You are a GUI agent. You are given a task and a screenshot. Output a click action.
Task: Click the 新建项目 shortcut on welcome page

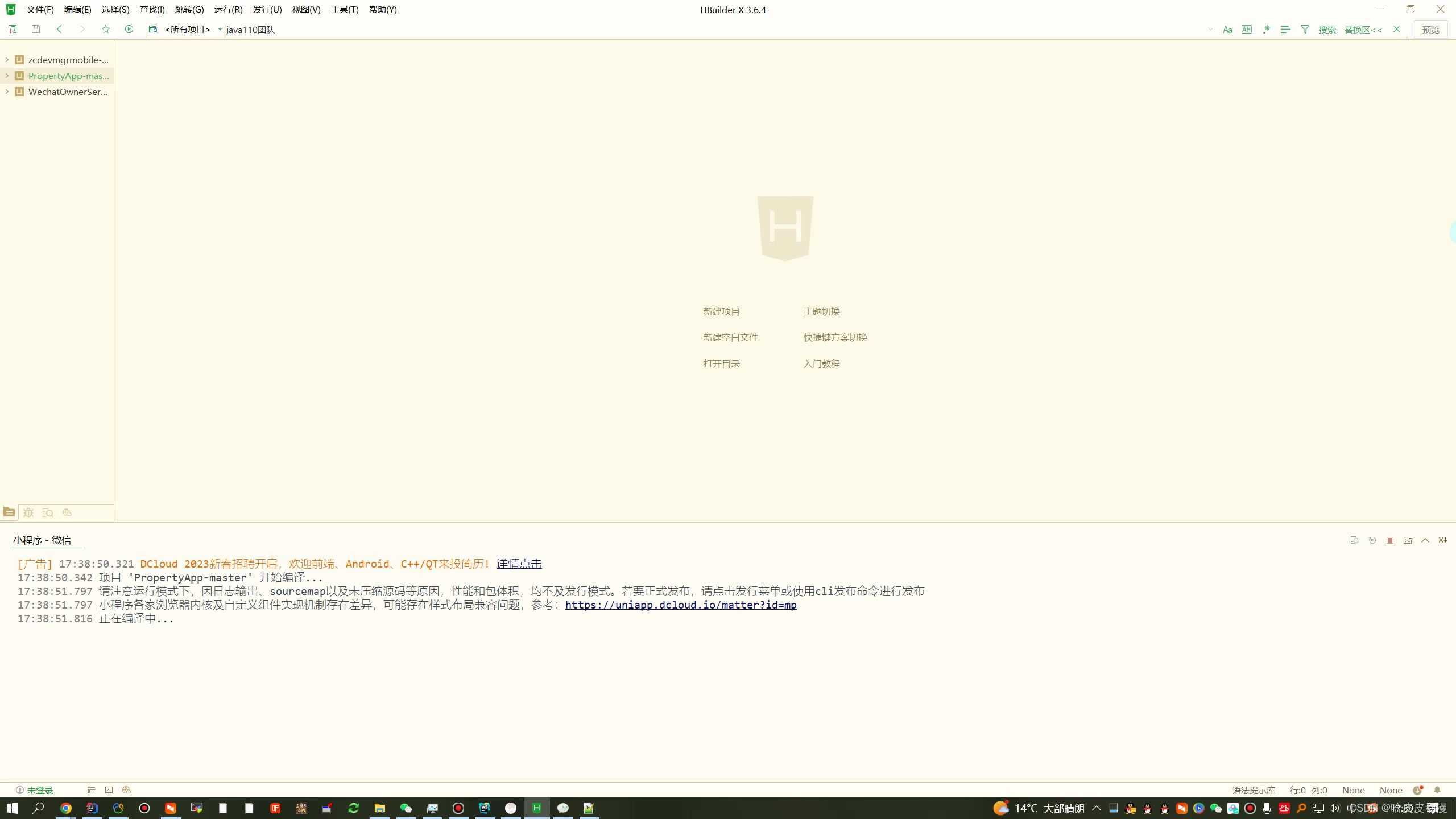click(721, 311)
